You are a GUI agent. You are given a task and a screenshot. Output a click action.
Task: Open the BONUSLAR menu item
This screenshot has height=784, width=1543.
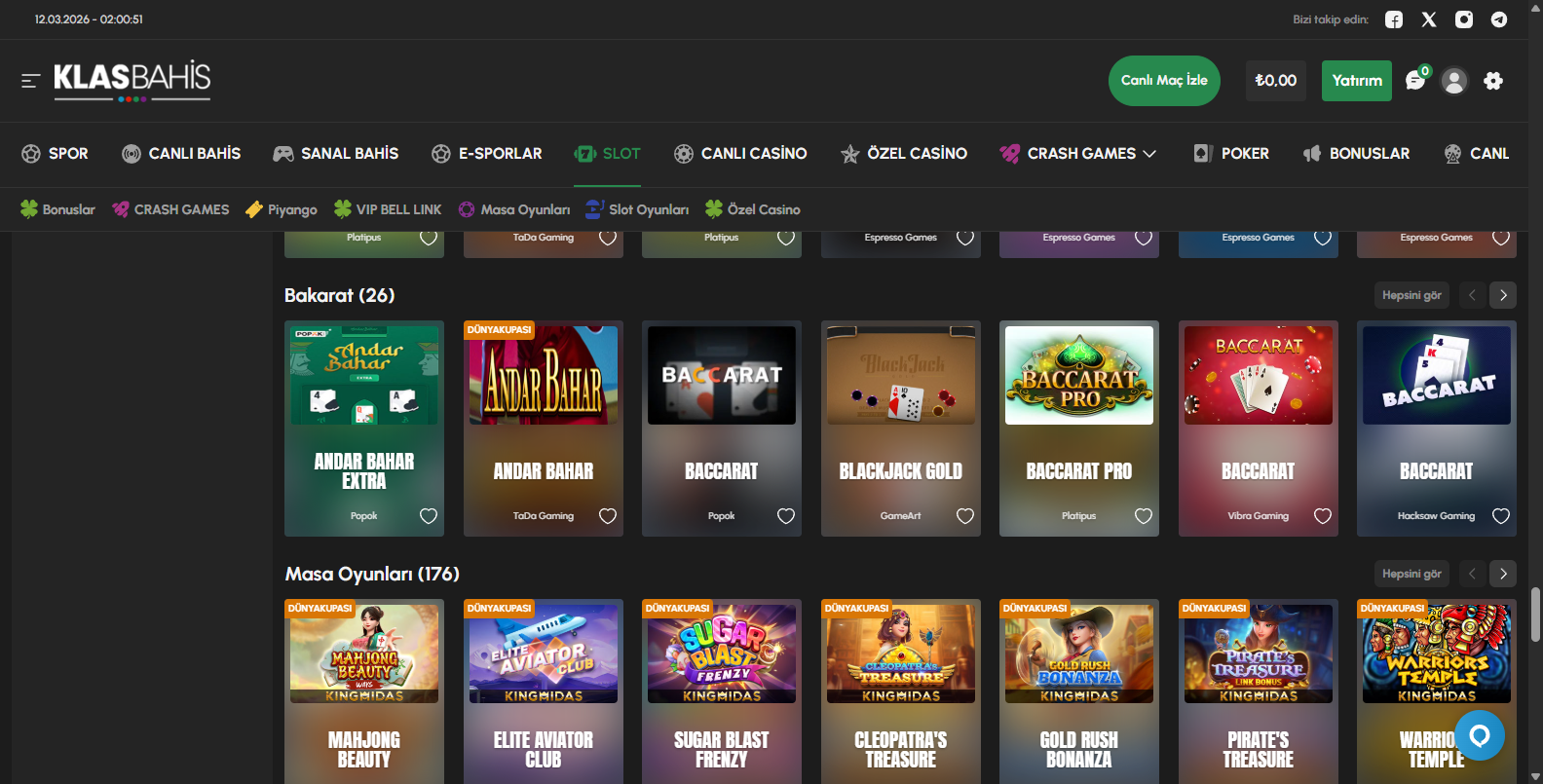tap(1356, 154)
